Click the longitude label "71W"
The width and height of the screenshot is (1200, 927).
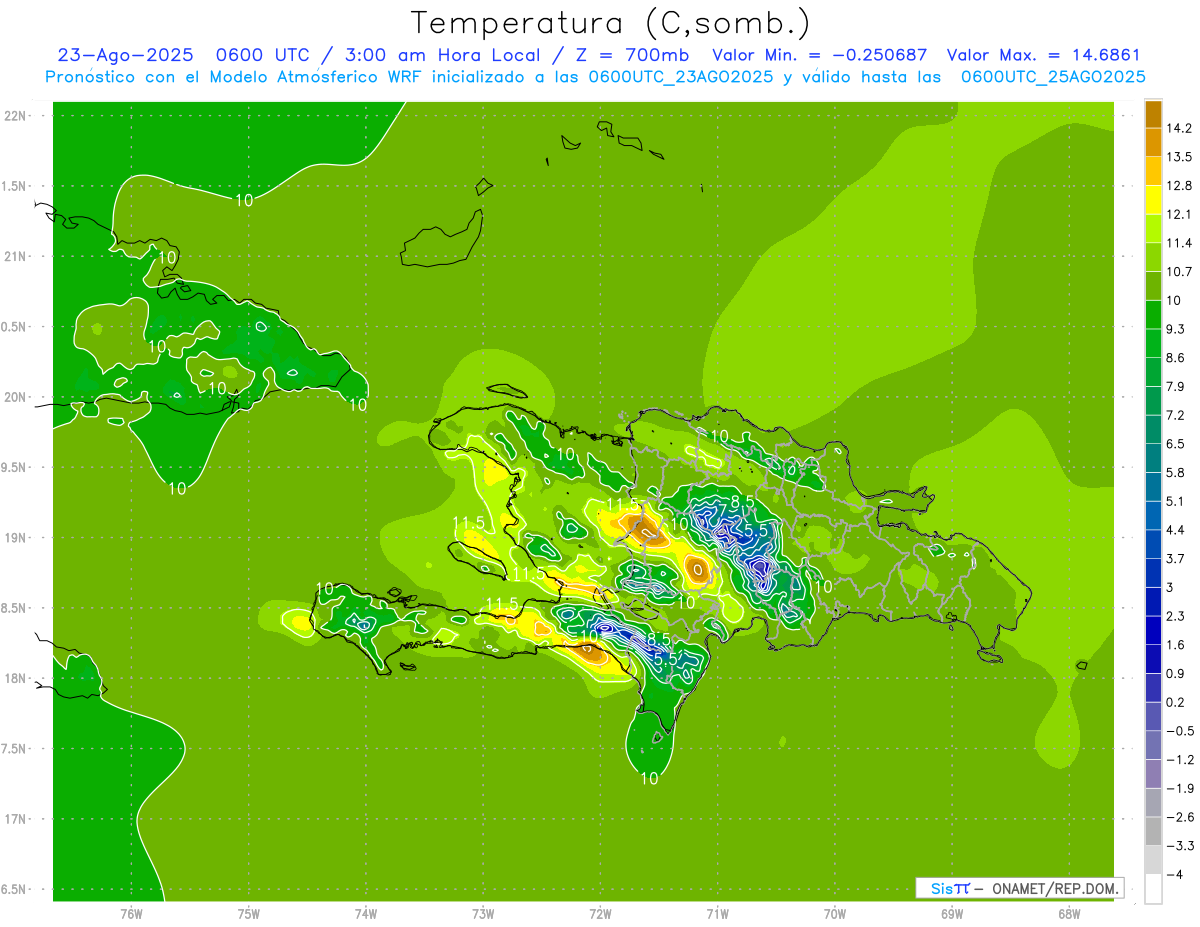pyautogui.click(x=717, y=913)
